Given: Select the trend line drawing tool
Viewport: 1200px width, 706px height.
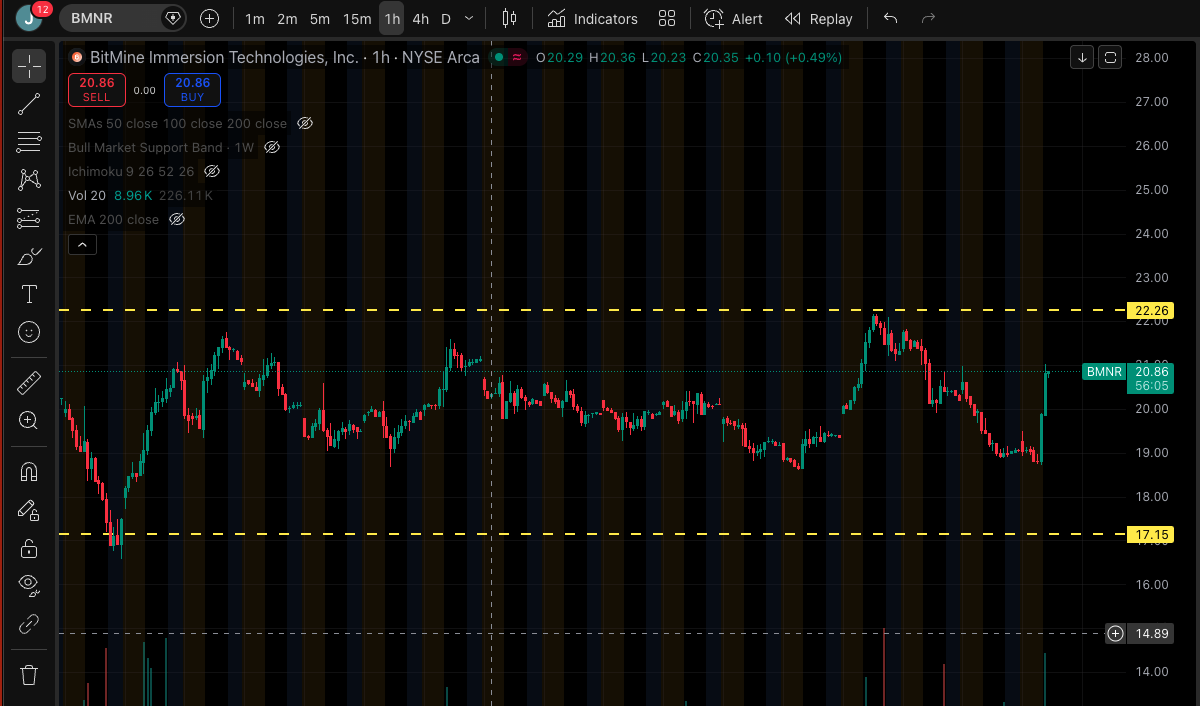Looking at the screenshot, I should point(29,104).
